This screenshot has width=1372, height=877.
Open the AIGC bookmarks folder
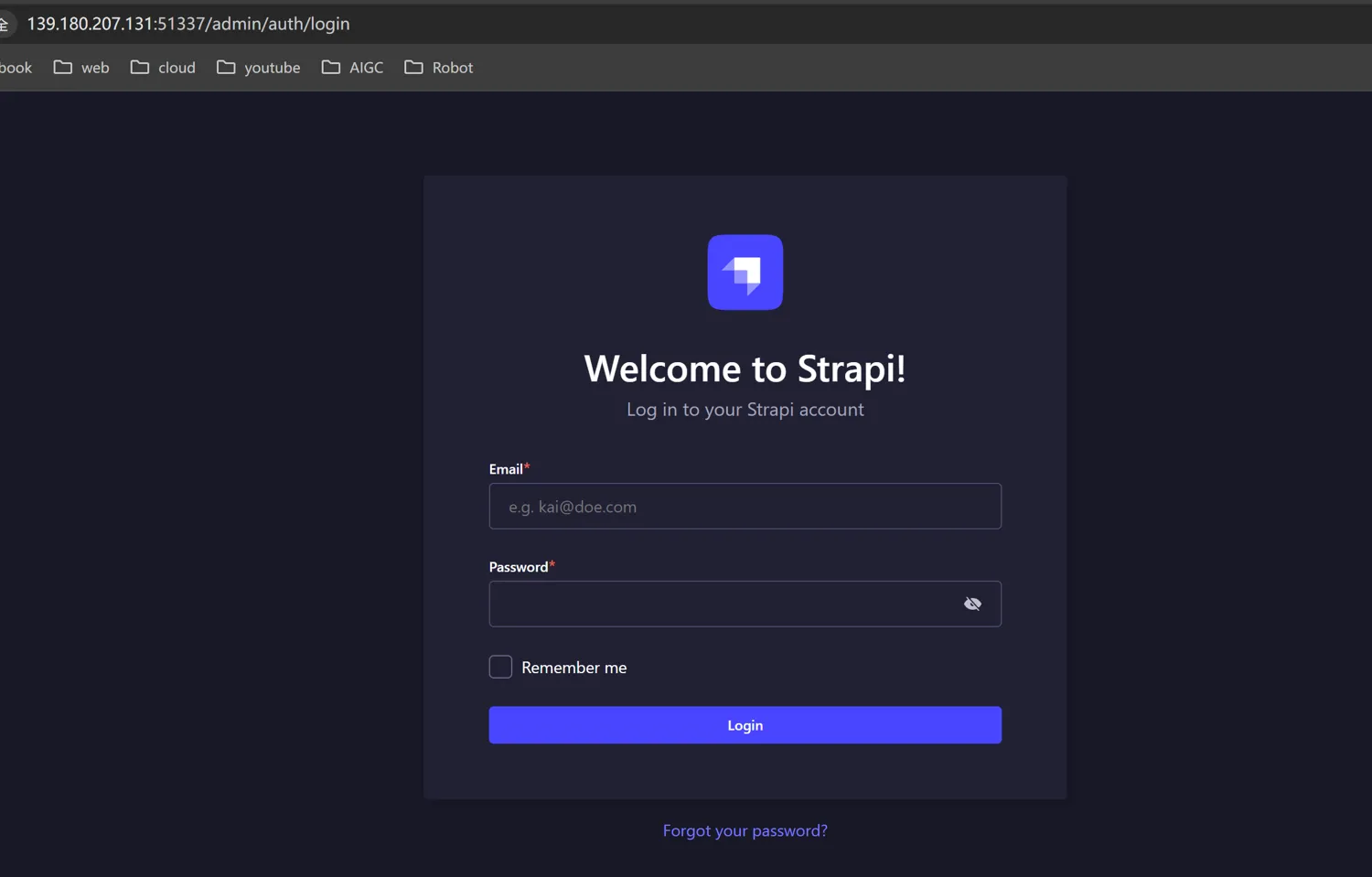point(352,68)
